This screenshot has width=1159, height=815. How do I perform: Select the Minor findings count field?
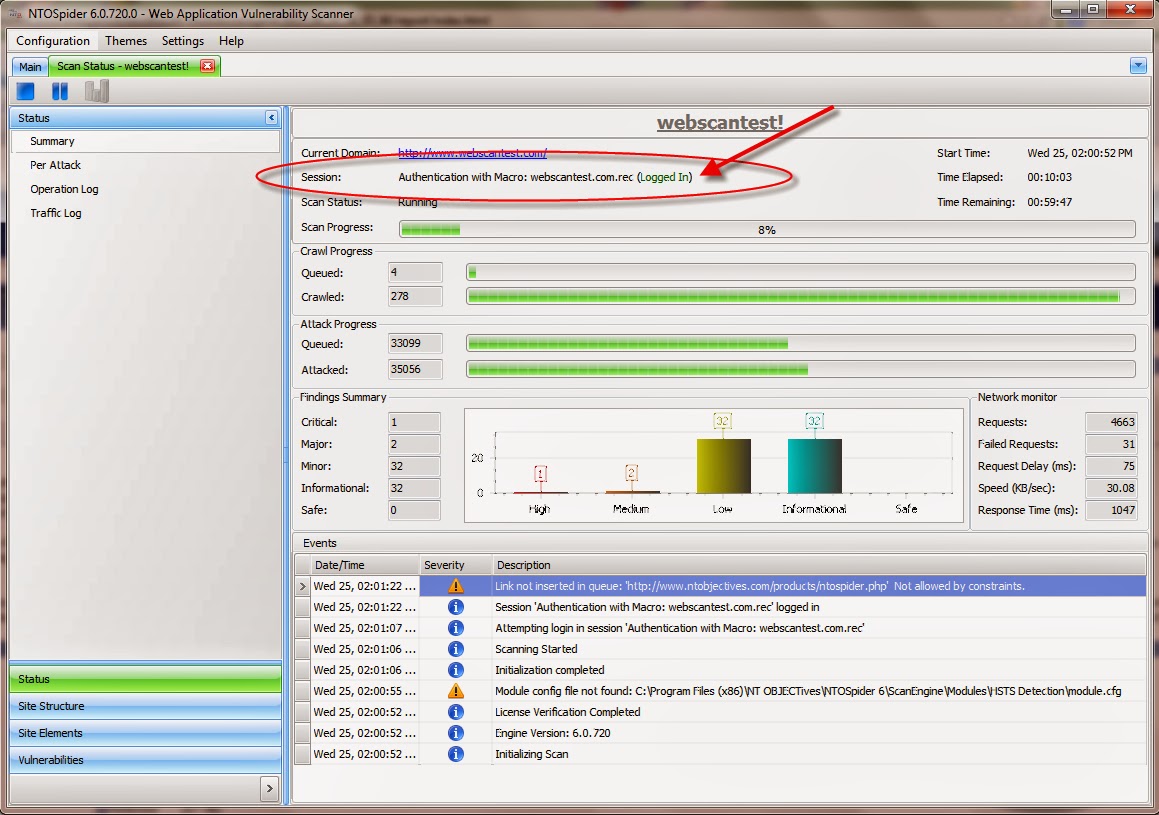click(x=414, y=466)
